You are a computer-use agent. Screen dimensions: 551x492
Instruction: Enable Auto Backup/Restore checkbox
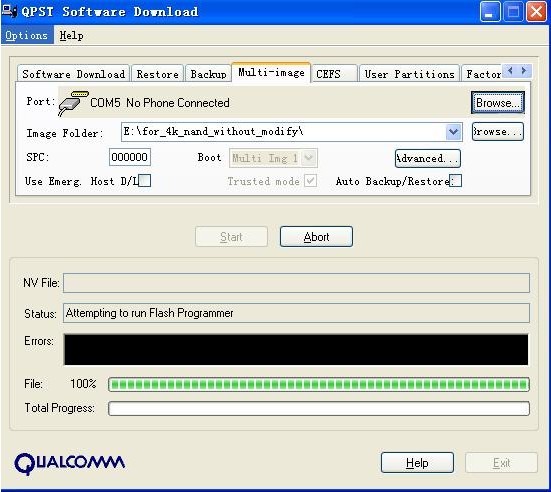point(455,181)
